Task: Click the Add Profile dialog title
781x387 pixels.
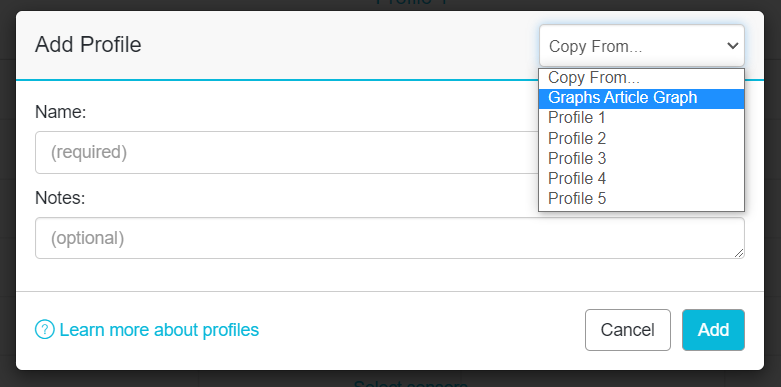Action: coord(88,45)
